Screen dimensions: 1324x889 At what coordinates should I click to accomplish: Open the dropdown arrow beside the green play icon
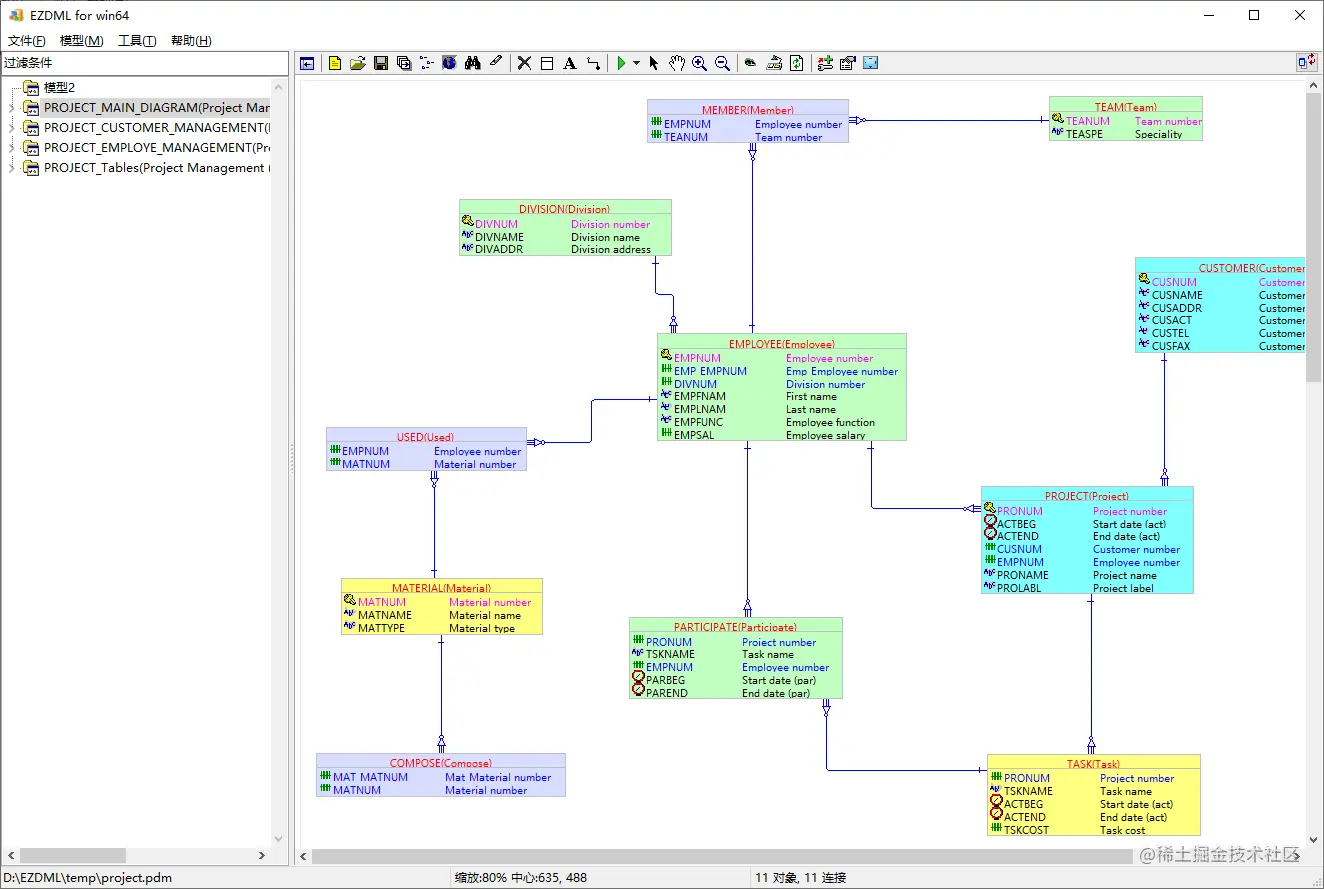pyautogui.click(x=636, y=63)
